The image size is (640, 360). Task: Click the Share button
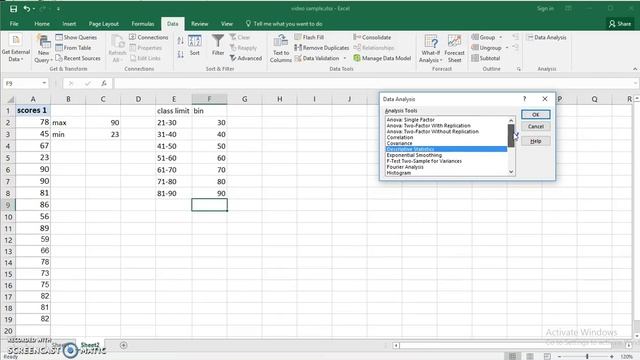[x=620, y=24]
